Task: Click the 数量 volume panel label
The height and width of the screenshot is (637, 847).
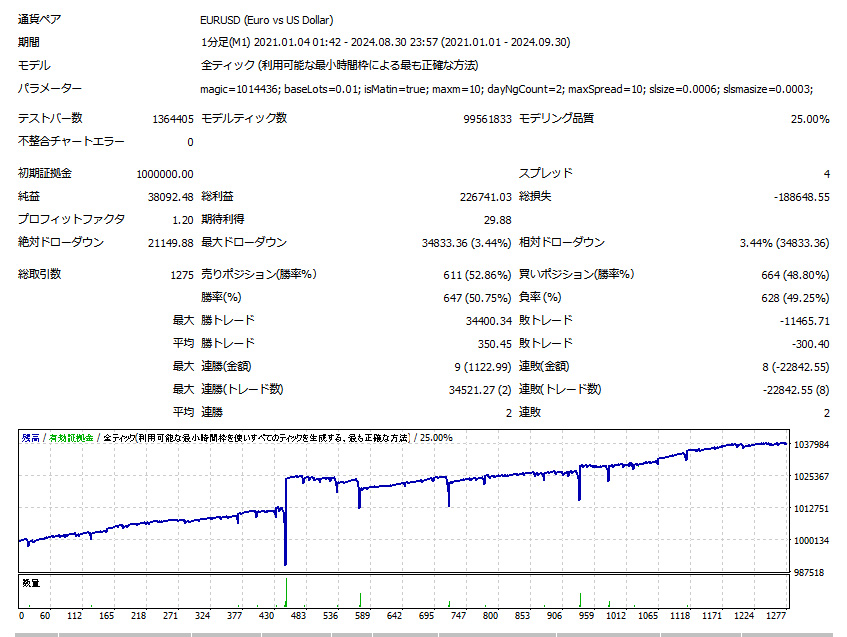Action: [31, 584]
